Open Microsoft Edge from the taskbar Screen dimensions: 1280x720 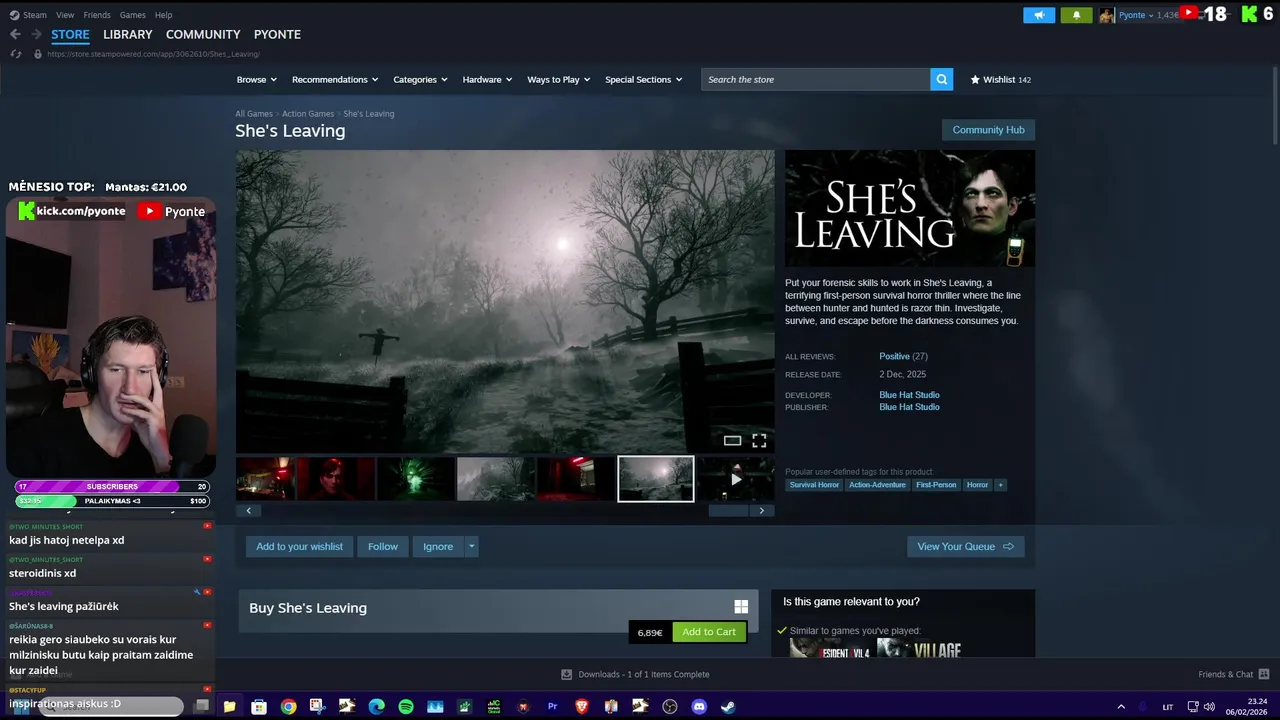click(376, 706)
